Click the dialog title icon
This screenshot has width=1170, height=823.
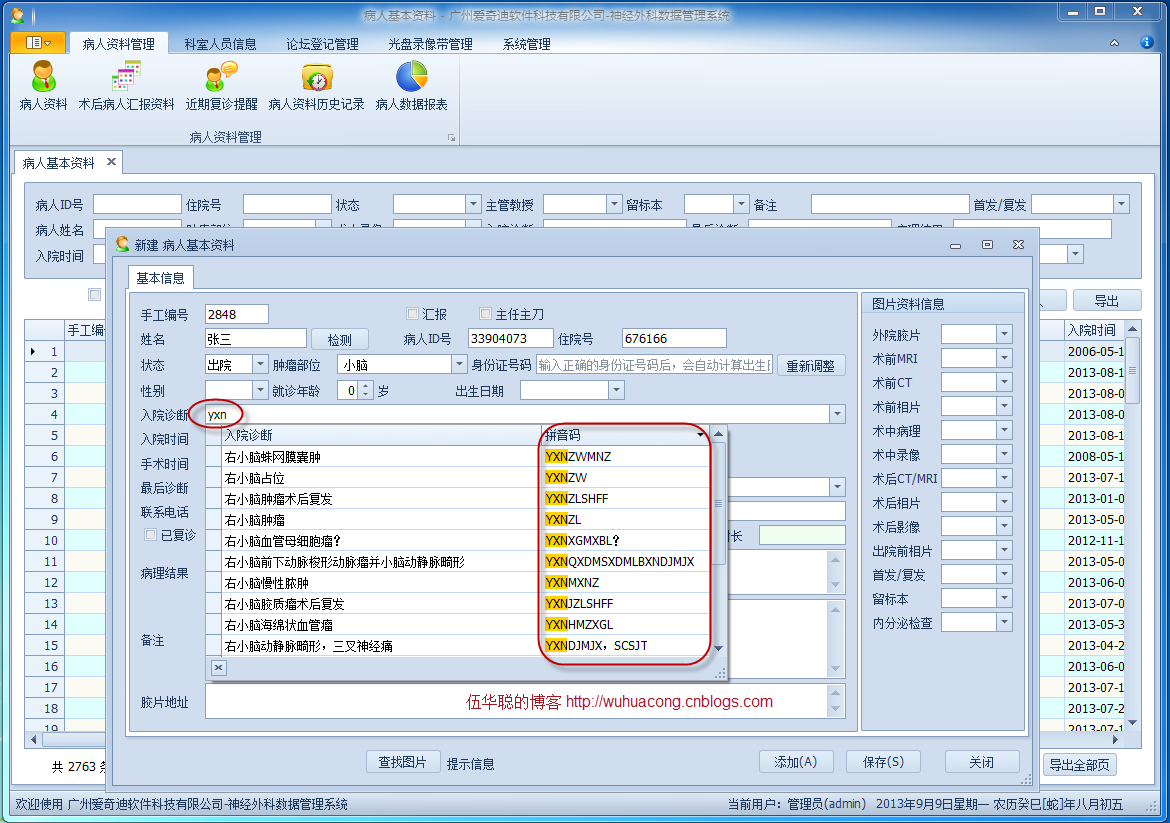[122, 244]
